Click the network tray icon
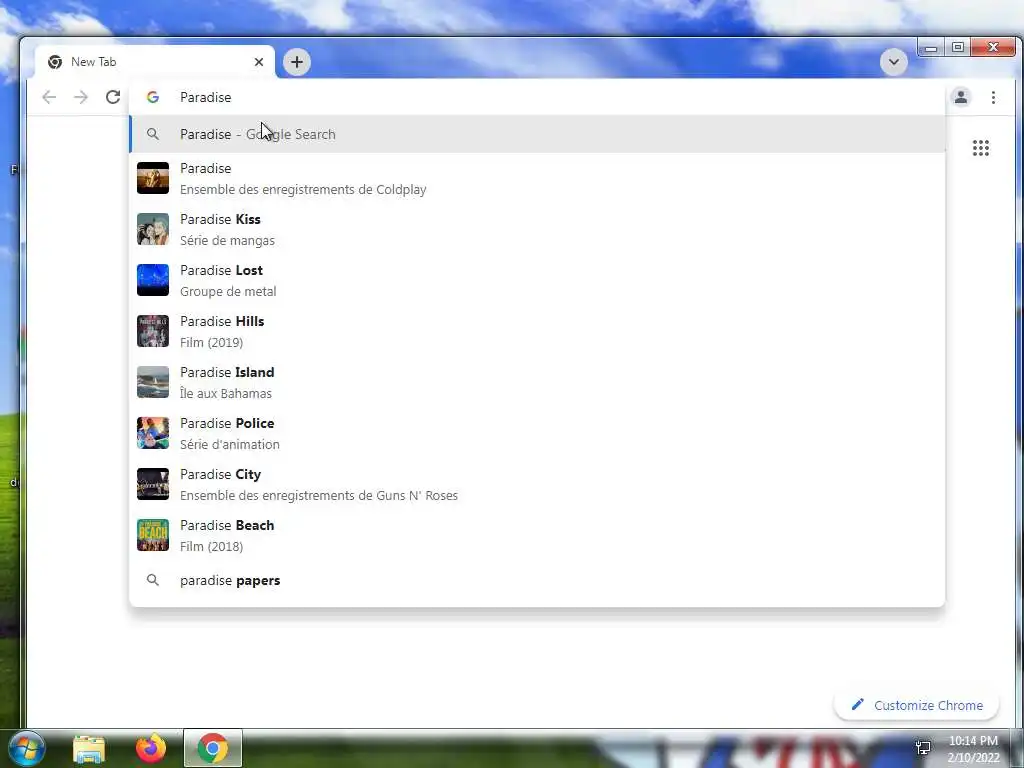Screen dimensions: 1024x768 [923, 748]
